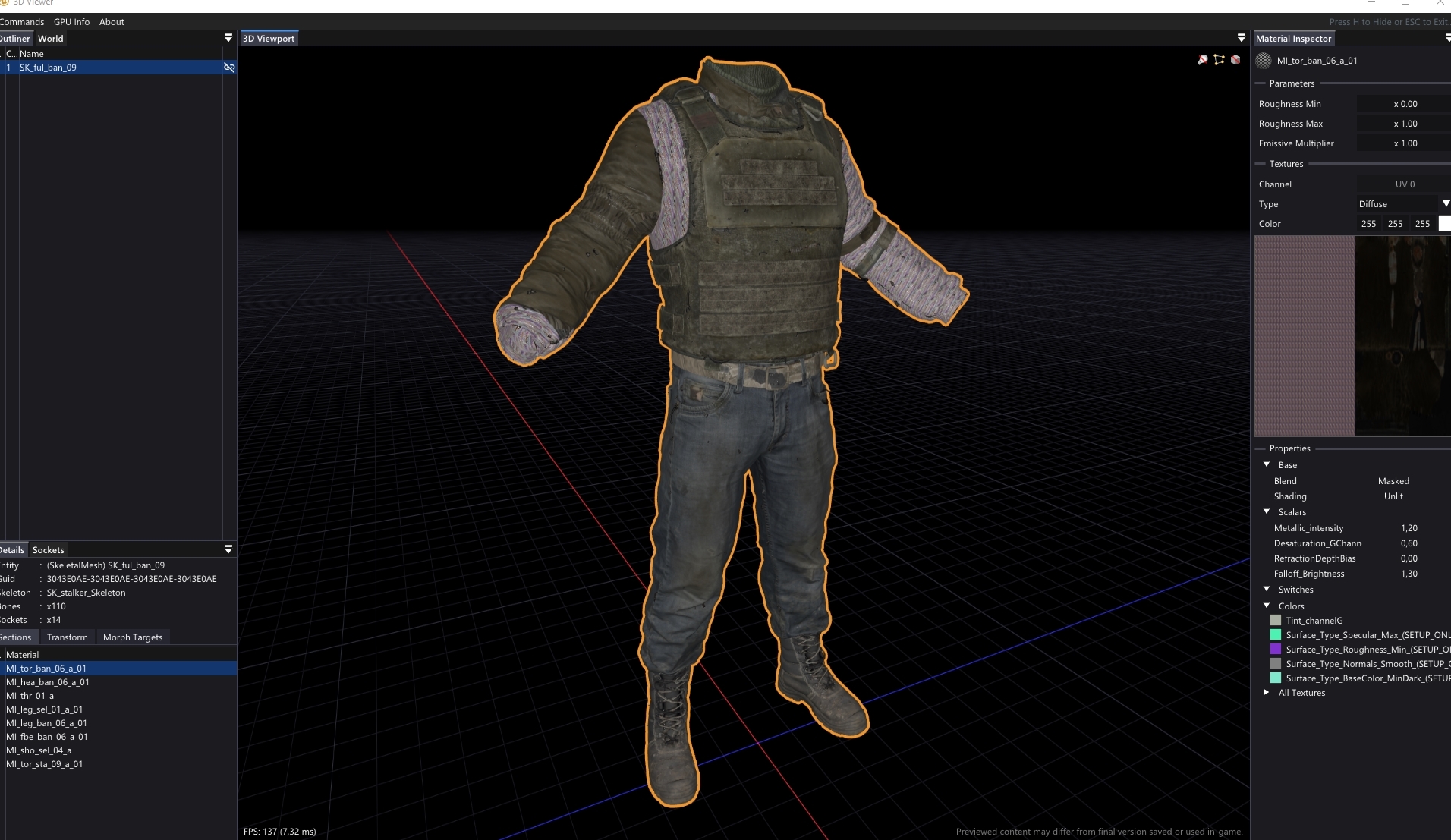Click the Name column header in Outliner
This screenshot has width=1451, height=840.
coord(32,54)
